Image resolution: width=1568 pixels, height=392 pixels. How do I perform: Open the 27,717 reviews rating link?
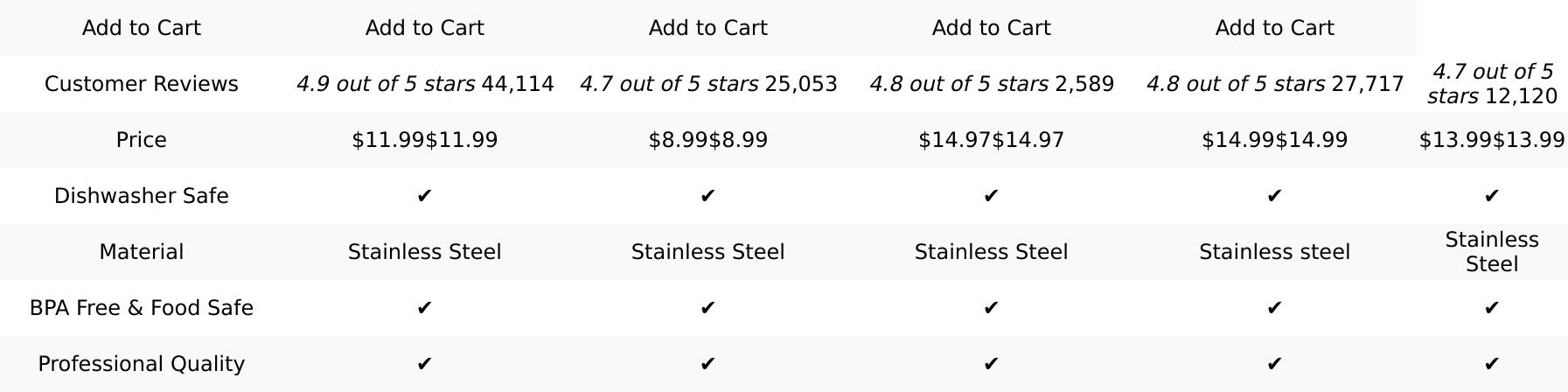[1274, 84]
